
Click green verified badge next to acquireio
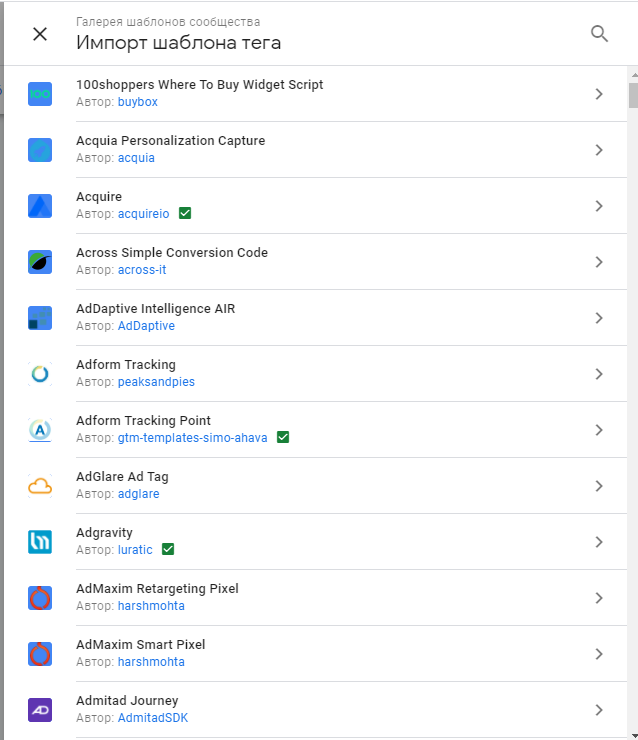click(x=185, y=214)
